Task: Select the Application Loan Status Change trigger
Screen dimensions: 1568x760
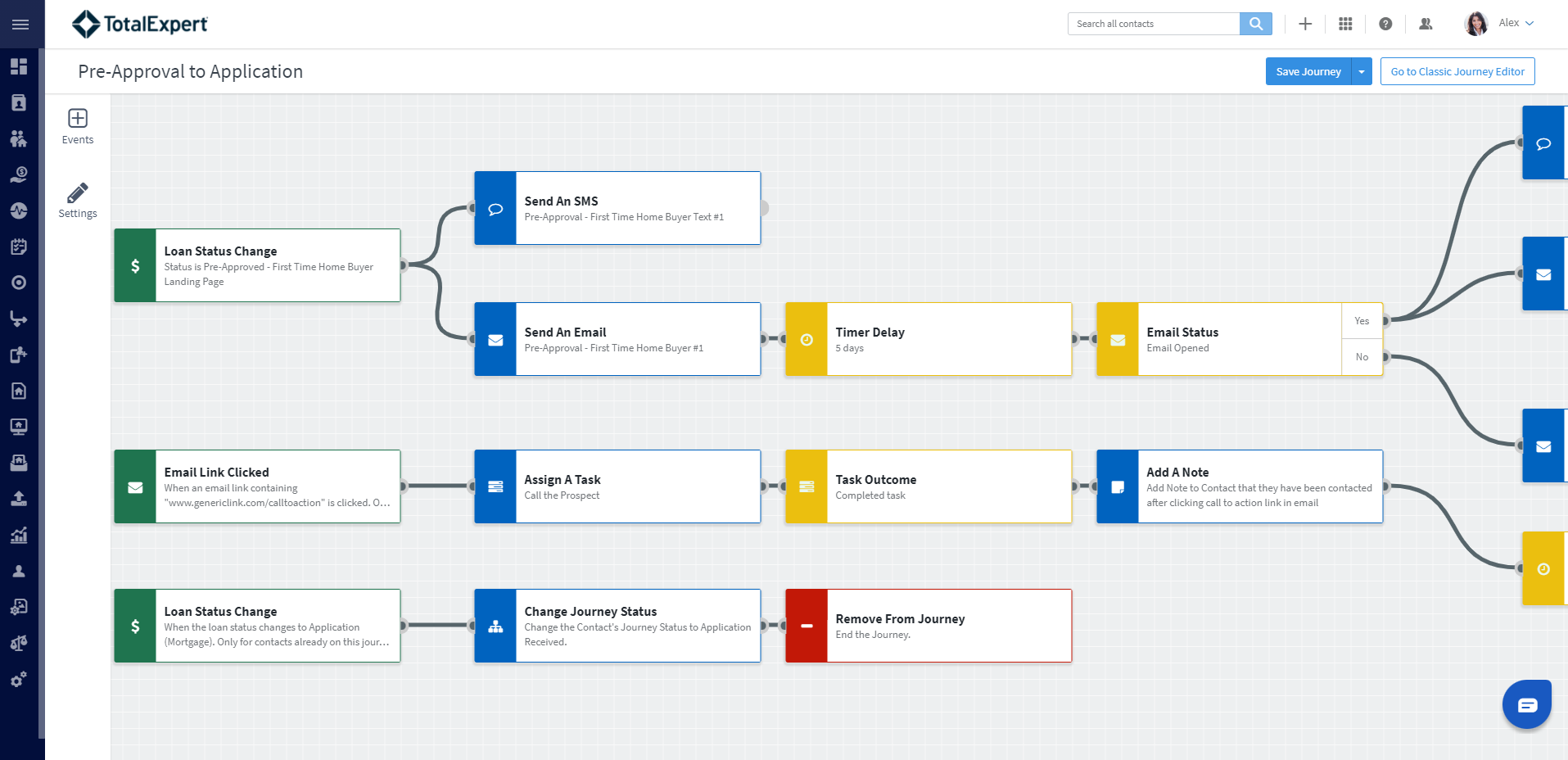Action: [x=257, y=626]
